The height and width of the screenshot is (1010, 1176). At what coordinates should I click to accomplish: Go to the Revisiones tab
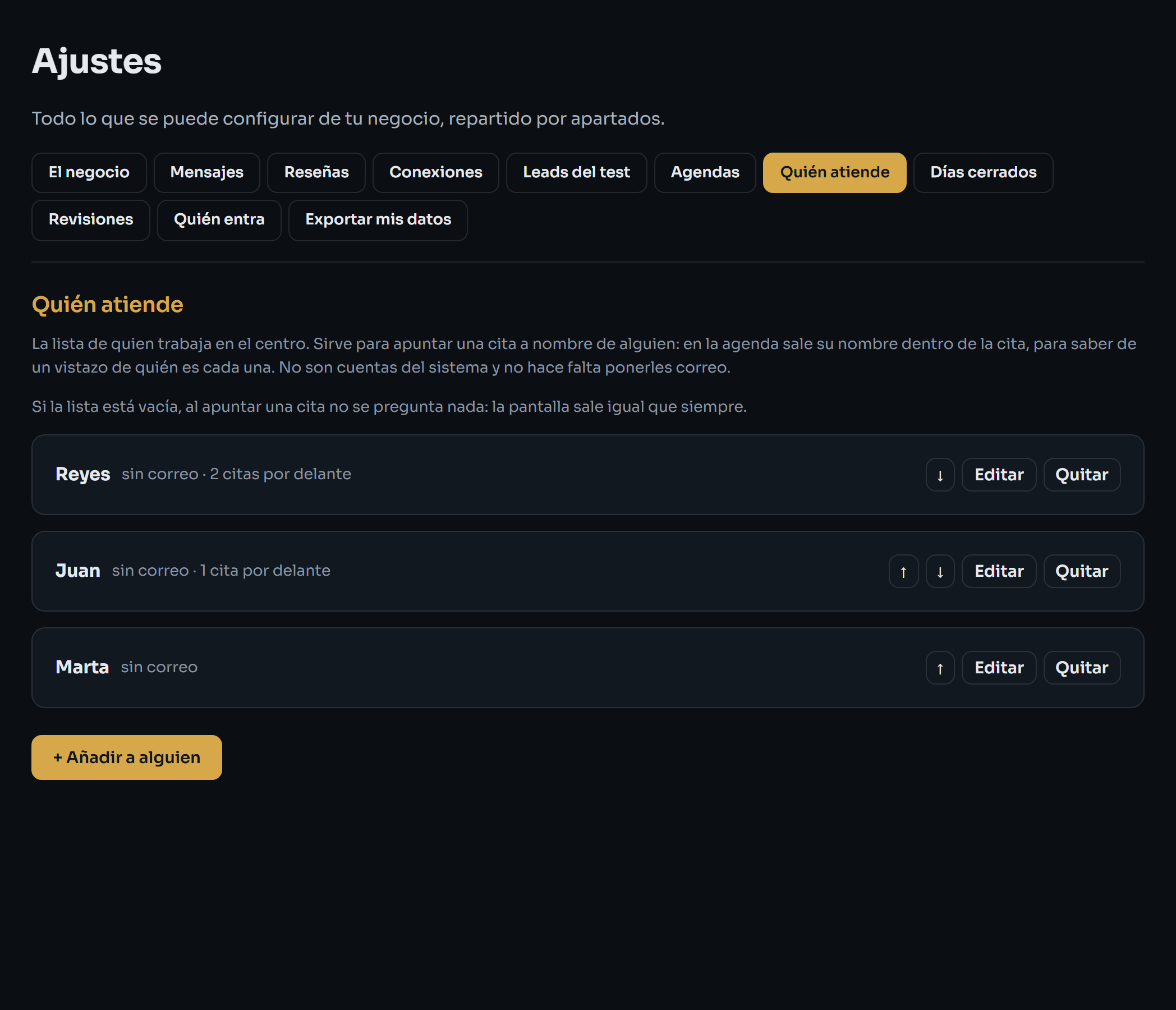pos(91,221)
